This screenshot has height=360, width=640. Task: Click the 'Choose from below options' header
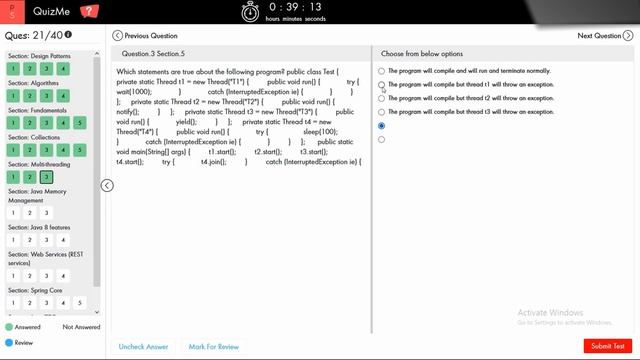(x=422, y=53)
